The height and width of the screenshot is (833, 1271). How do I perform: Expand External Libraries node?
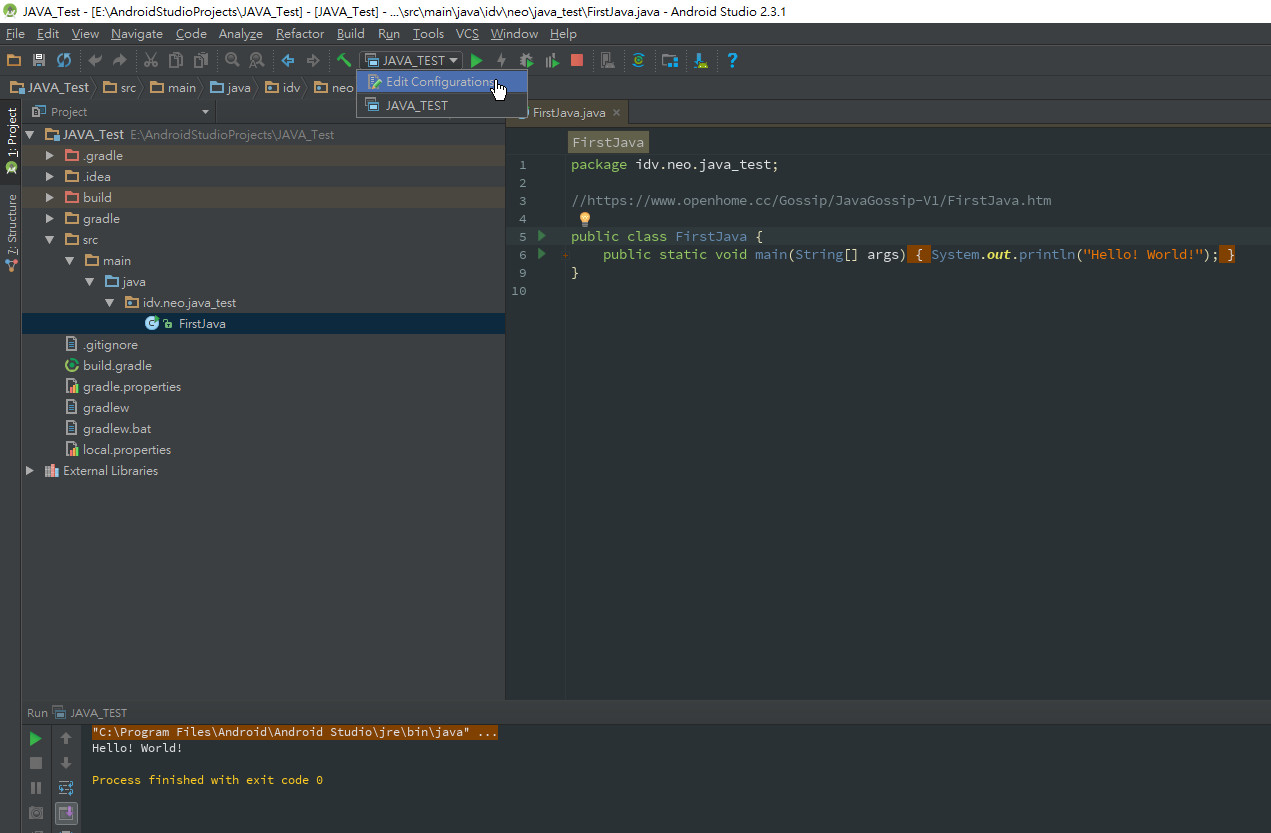coord(29,471)
